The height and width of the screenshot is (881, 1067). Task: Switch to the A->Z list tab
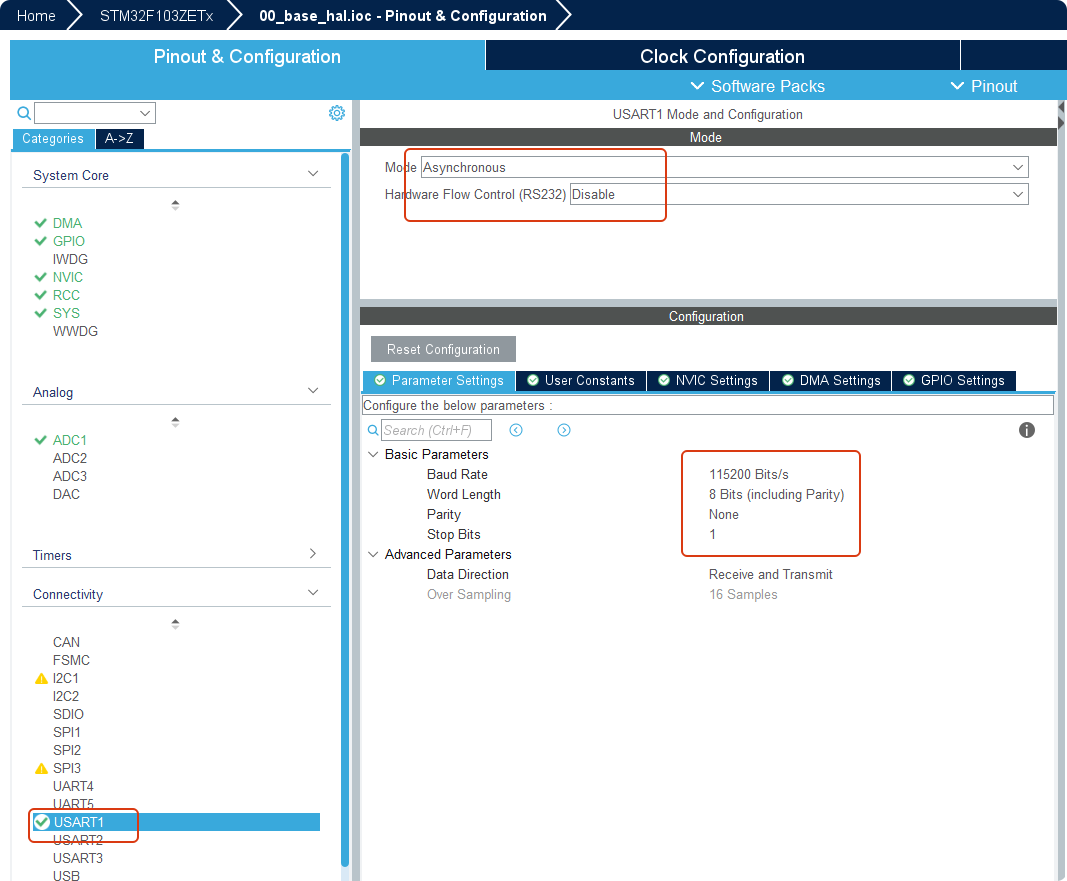[x=120, y=139]
